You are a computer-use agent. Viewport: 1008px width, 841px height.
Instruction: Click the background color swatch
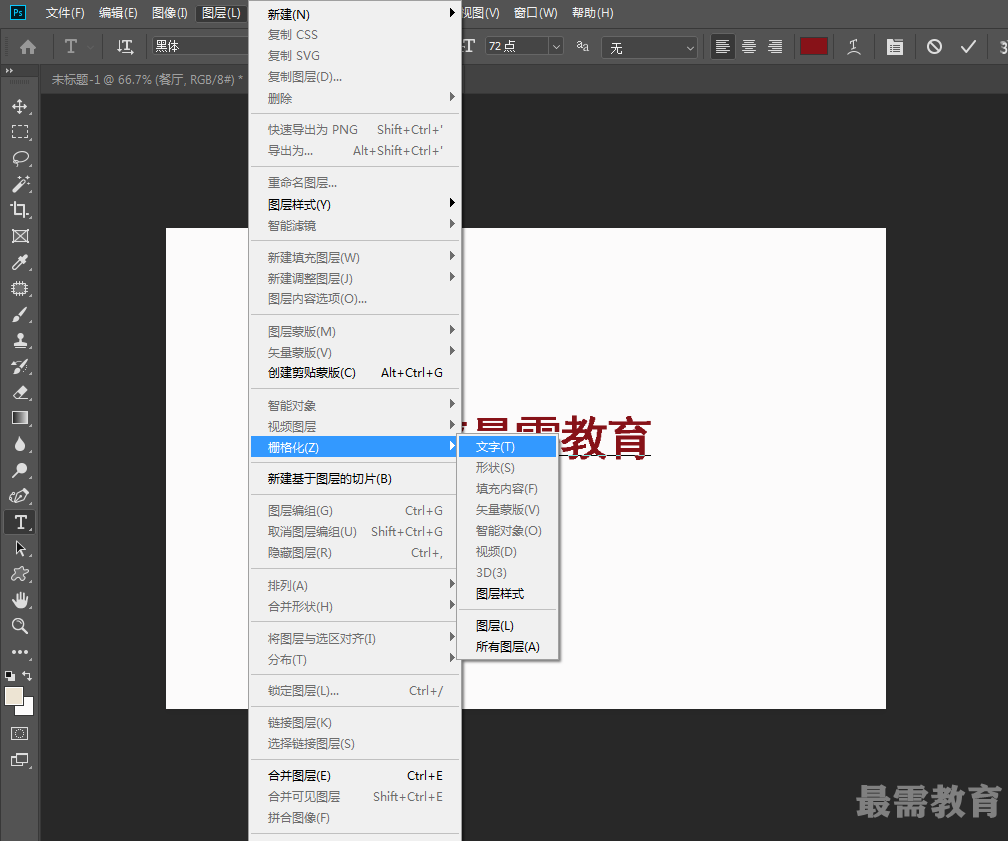point(28,710)
